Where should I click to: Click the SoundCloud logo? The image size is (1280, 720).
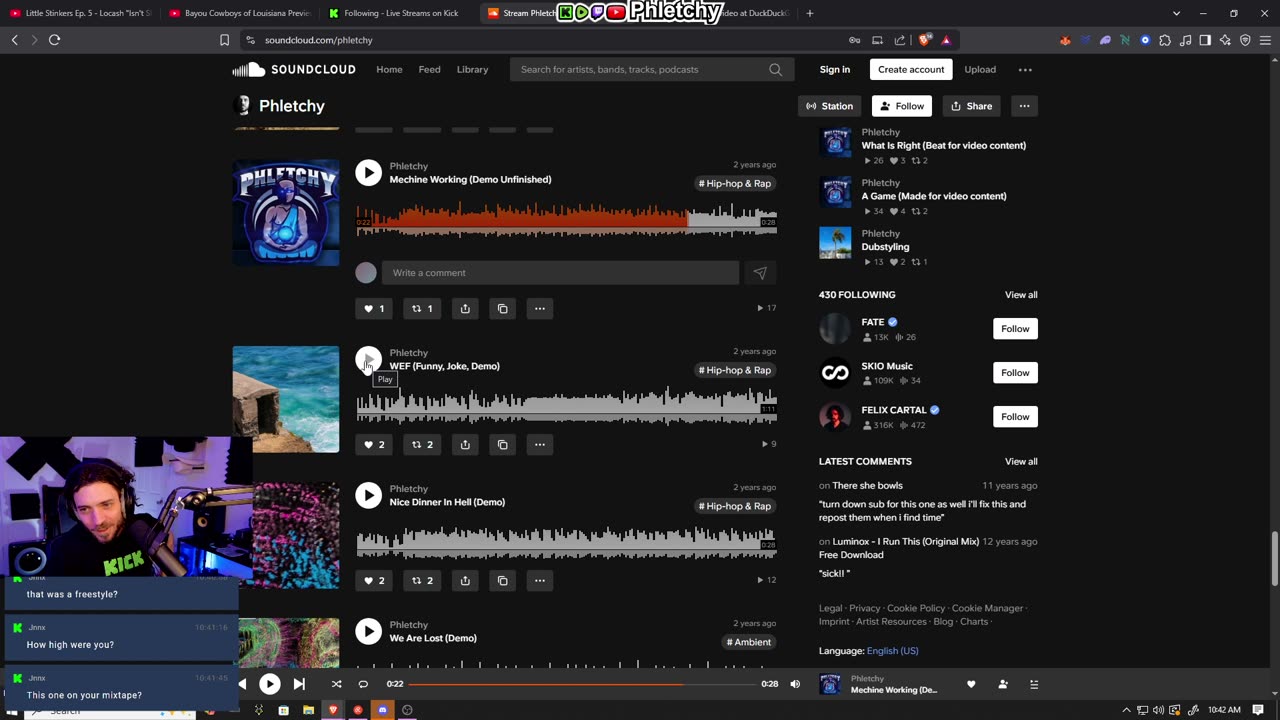294,69
